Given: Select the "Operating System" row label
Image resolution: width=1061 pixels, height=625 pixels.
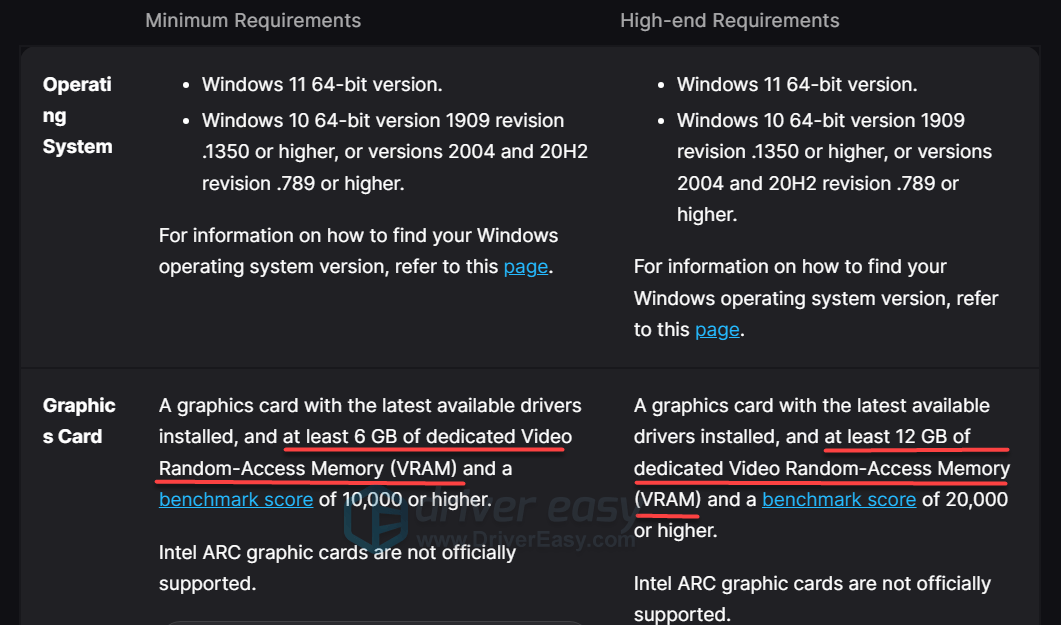Looking at the screenshot, I should pyautogui.click(x=77, y=115).
